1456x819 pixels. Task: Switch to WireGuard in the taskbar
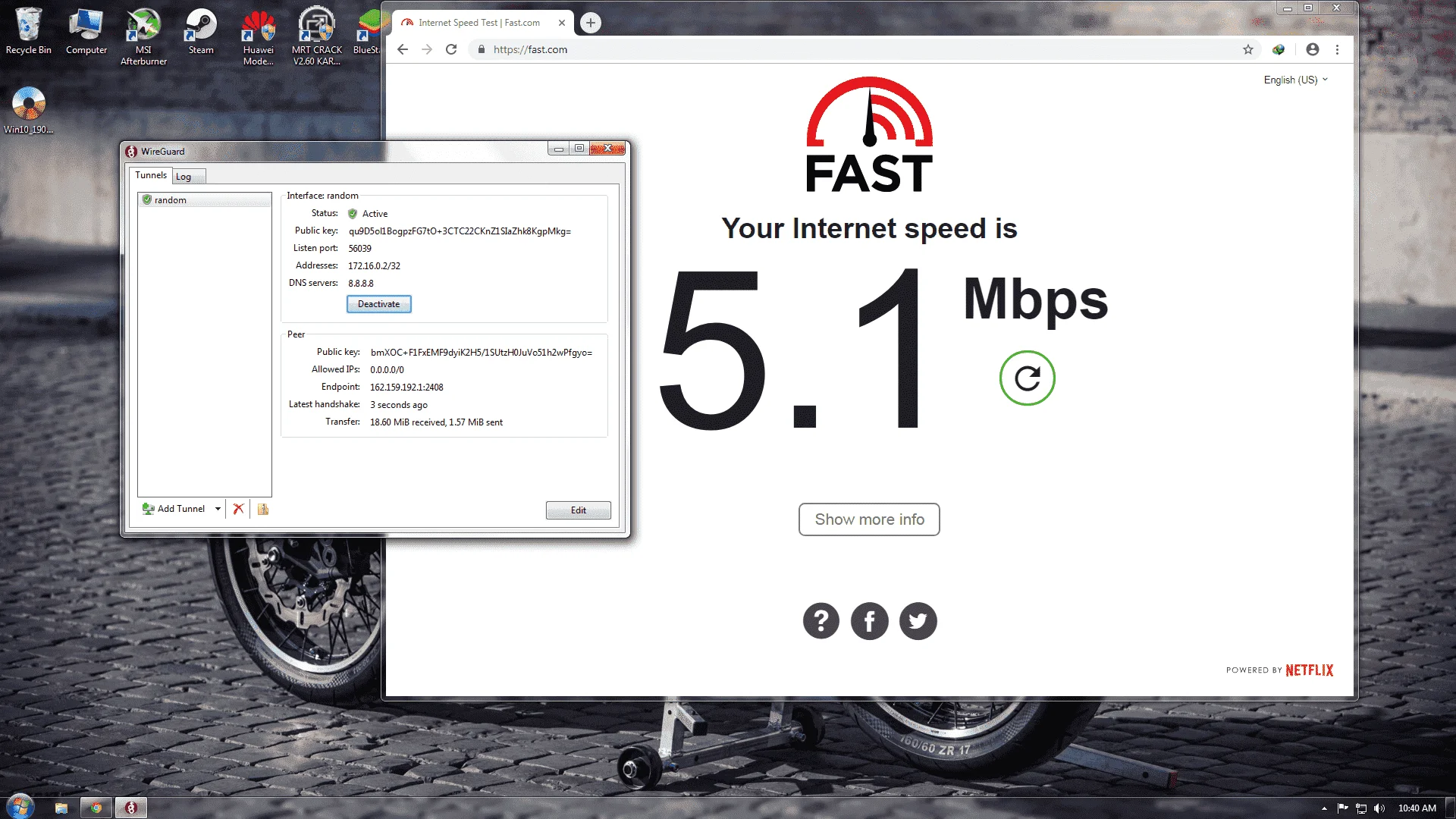pos(131,808)
